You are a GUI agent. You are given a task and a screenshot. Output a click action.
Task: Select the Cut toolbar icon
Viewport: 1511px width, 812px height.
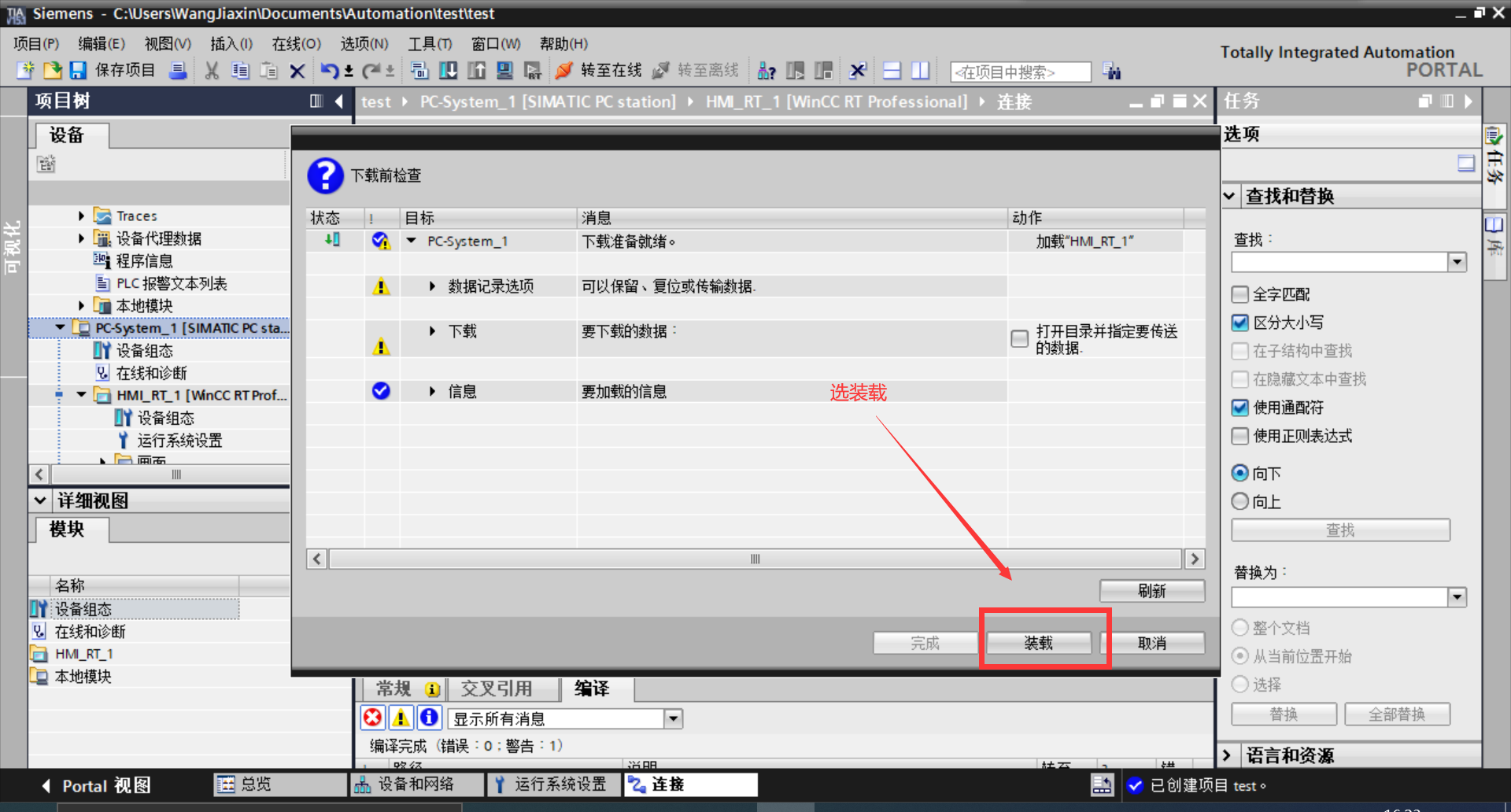coord(211,71)
